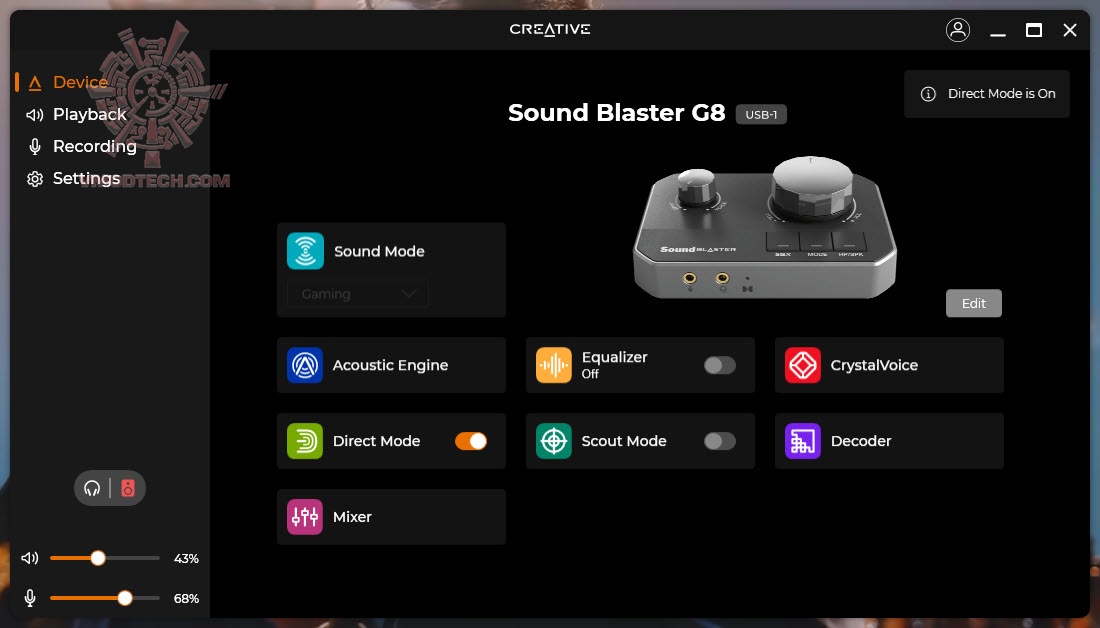Click the Sound Blaster G8 device image
The image size is (1100, 628).
765,228
